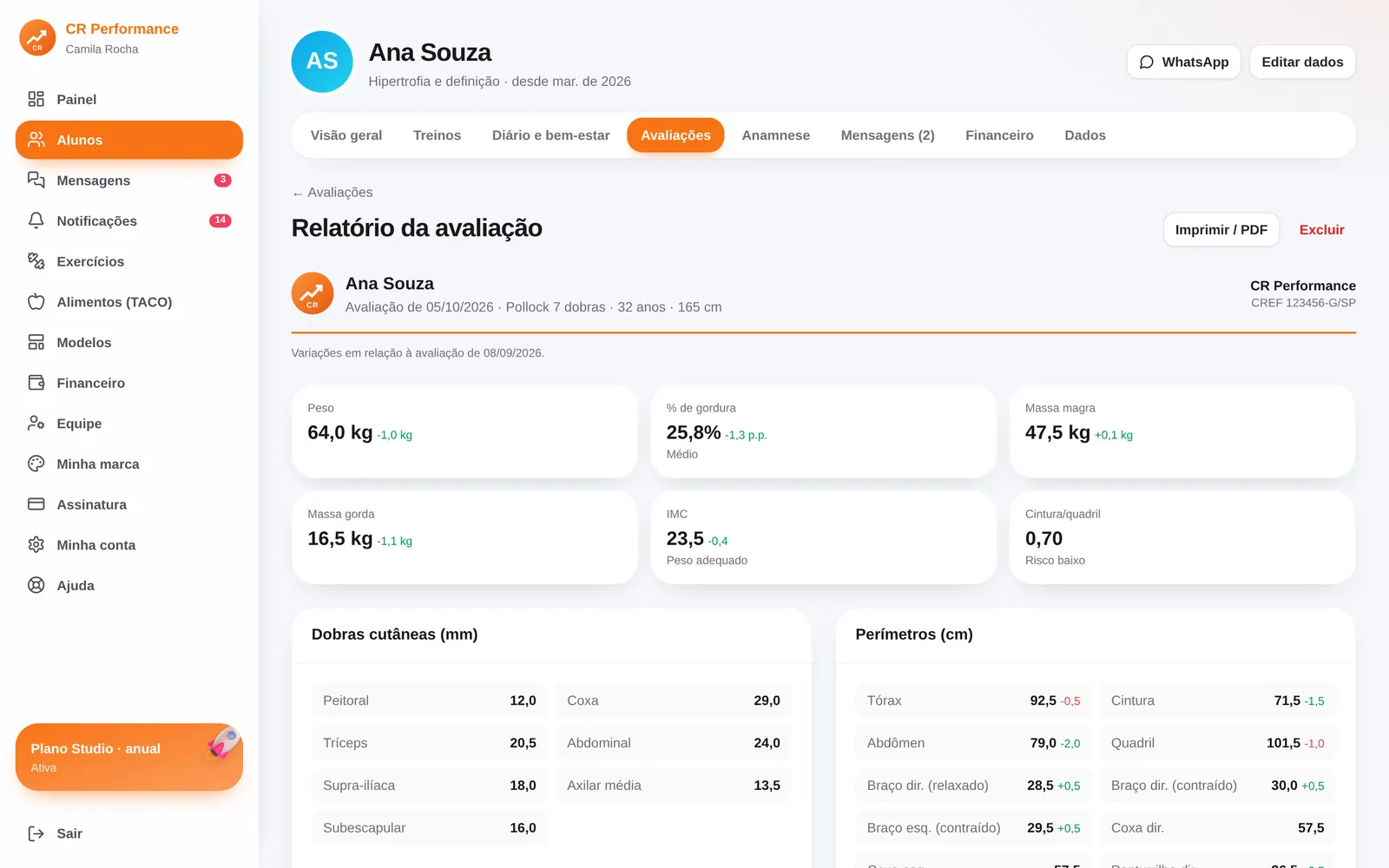Viewport: 1389px width, 868px height.
Task: Switch to the Dados tab
Action: tap(1085, 135)
